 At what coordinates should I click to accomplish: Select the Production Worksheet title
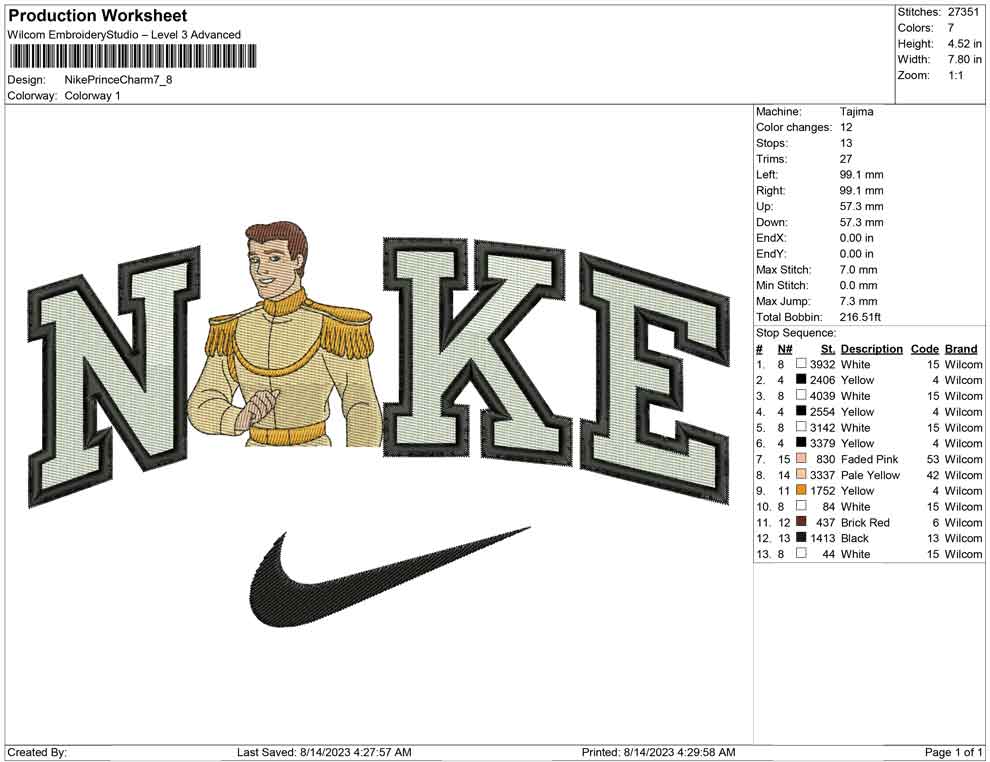click(x=98, y=16)
